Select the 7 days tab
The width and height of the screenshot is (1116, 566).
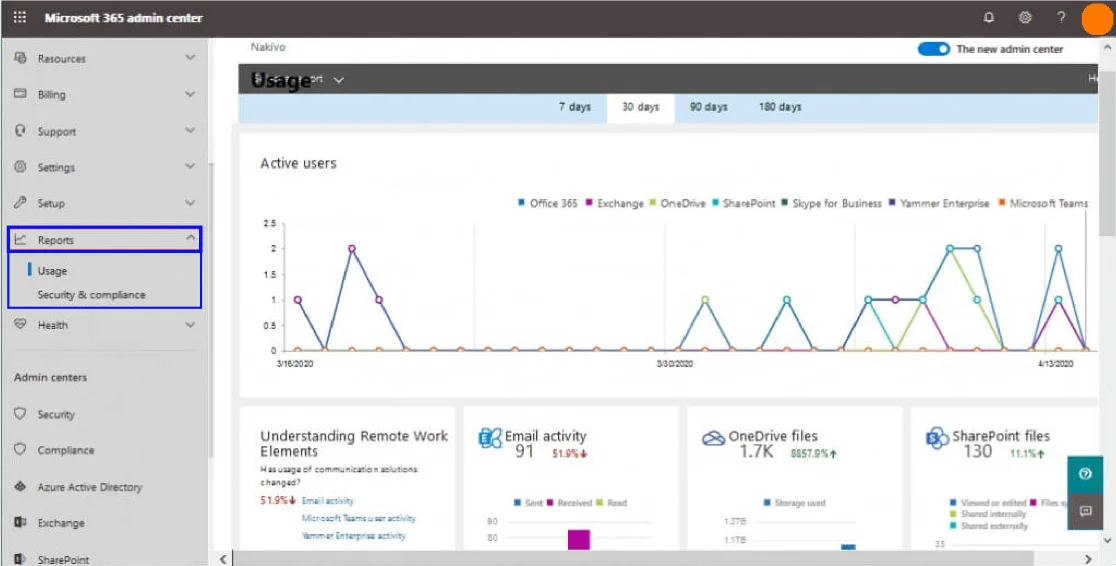(575, 108)
